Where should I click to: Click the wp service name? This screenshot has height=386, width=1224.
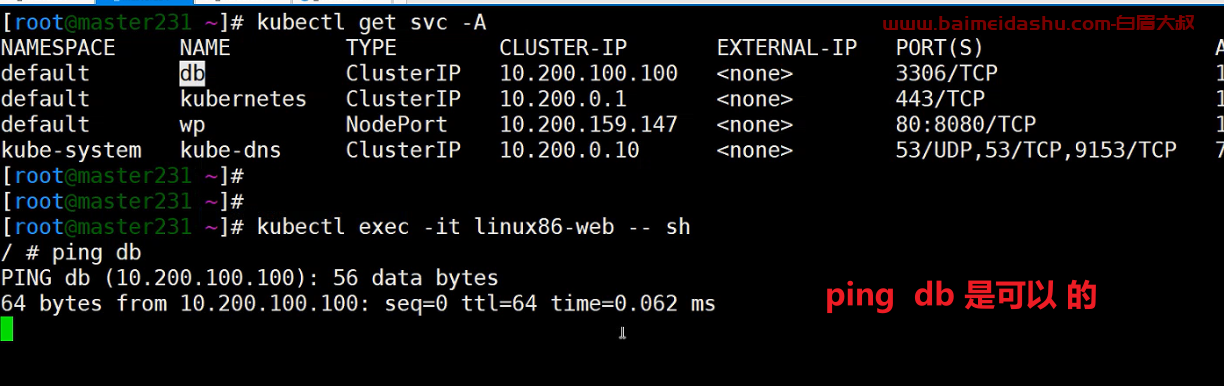192,125
